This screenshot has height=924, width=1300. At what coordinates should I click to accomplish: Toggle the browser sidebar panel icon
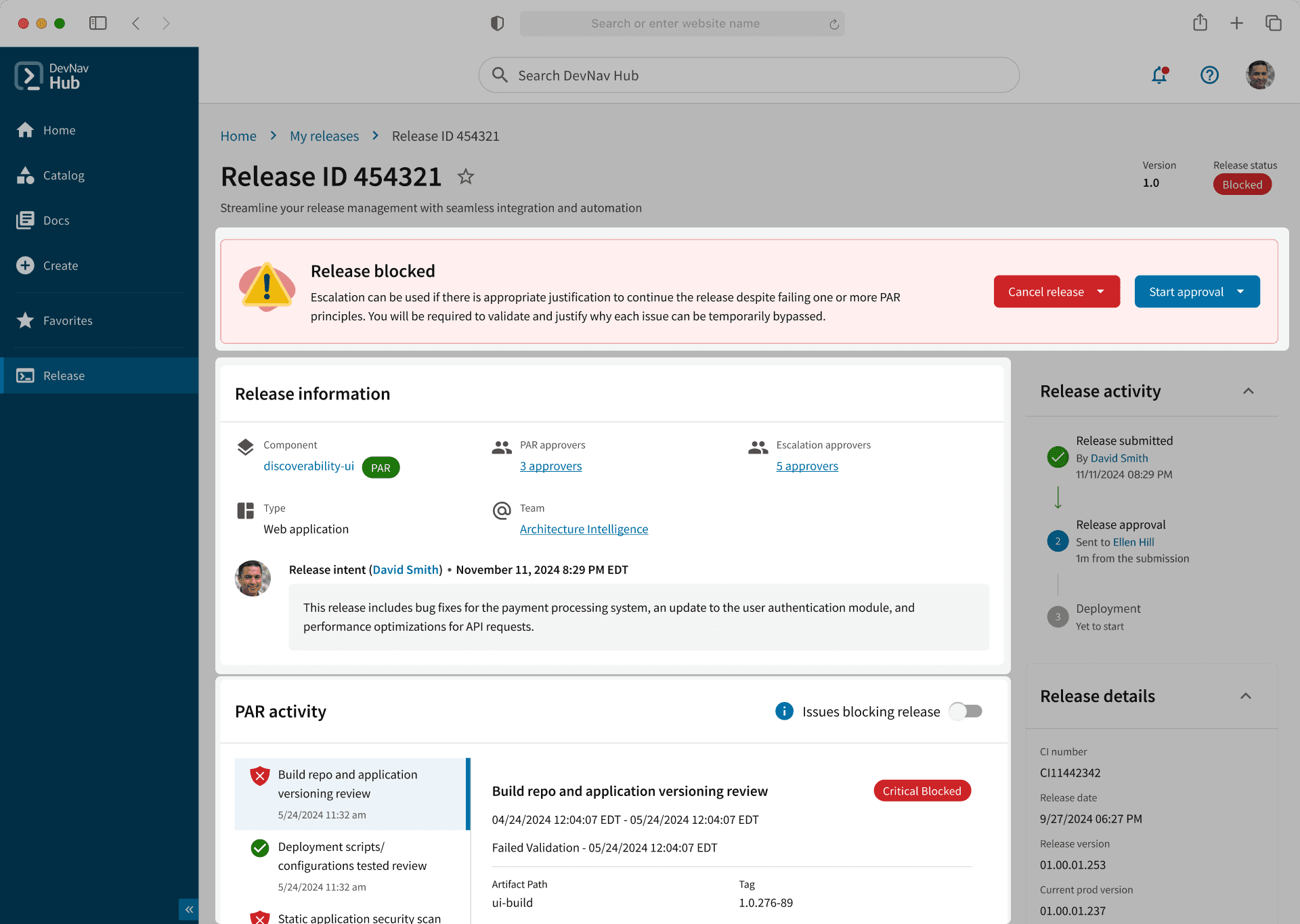point(98,23)
